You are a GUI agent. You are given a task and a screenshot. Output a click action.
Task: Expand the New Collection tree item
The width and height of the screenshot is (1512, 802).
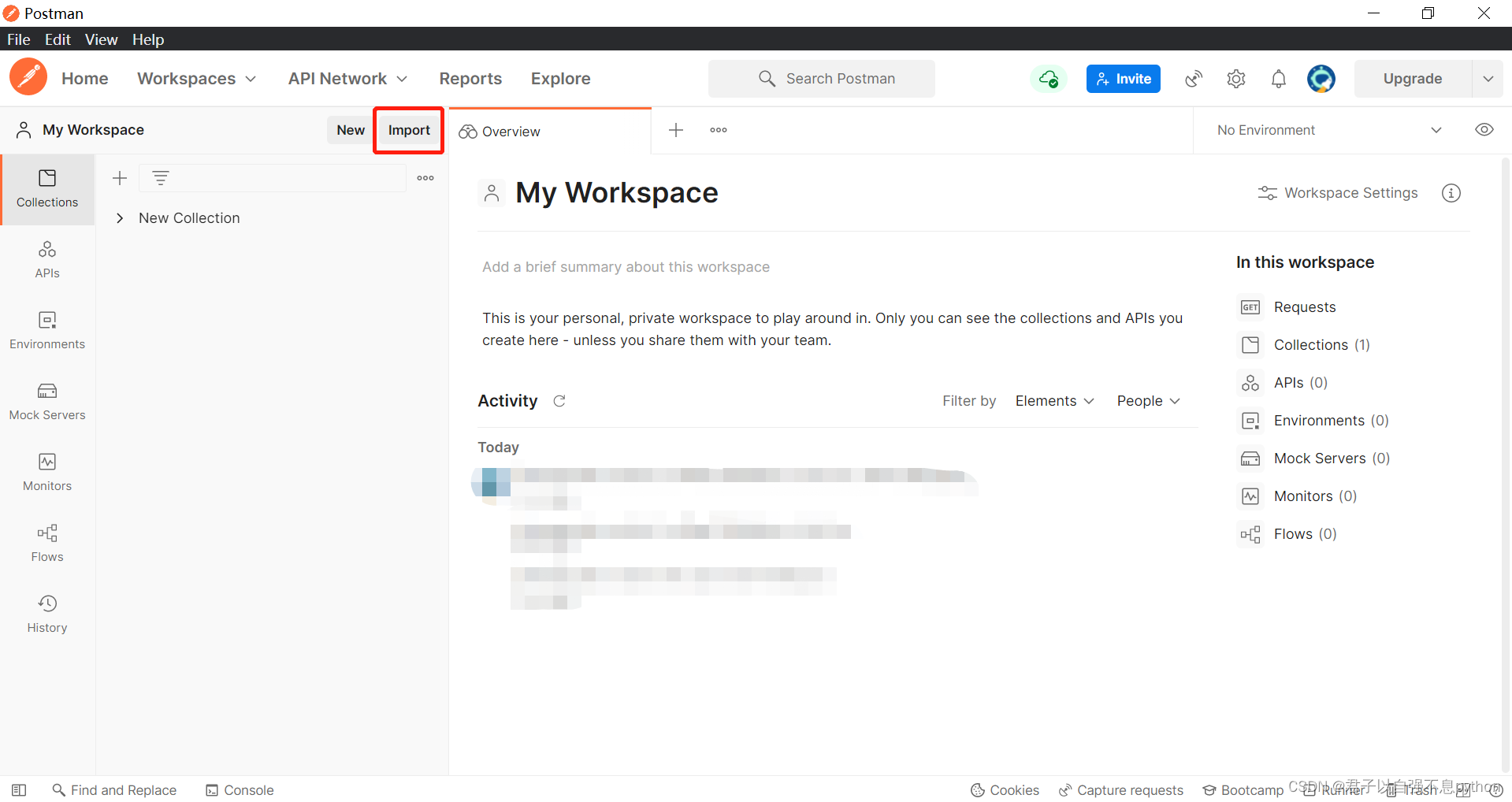pos(120,218)
